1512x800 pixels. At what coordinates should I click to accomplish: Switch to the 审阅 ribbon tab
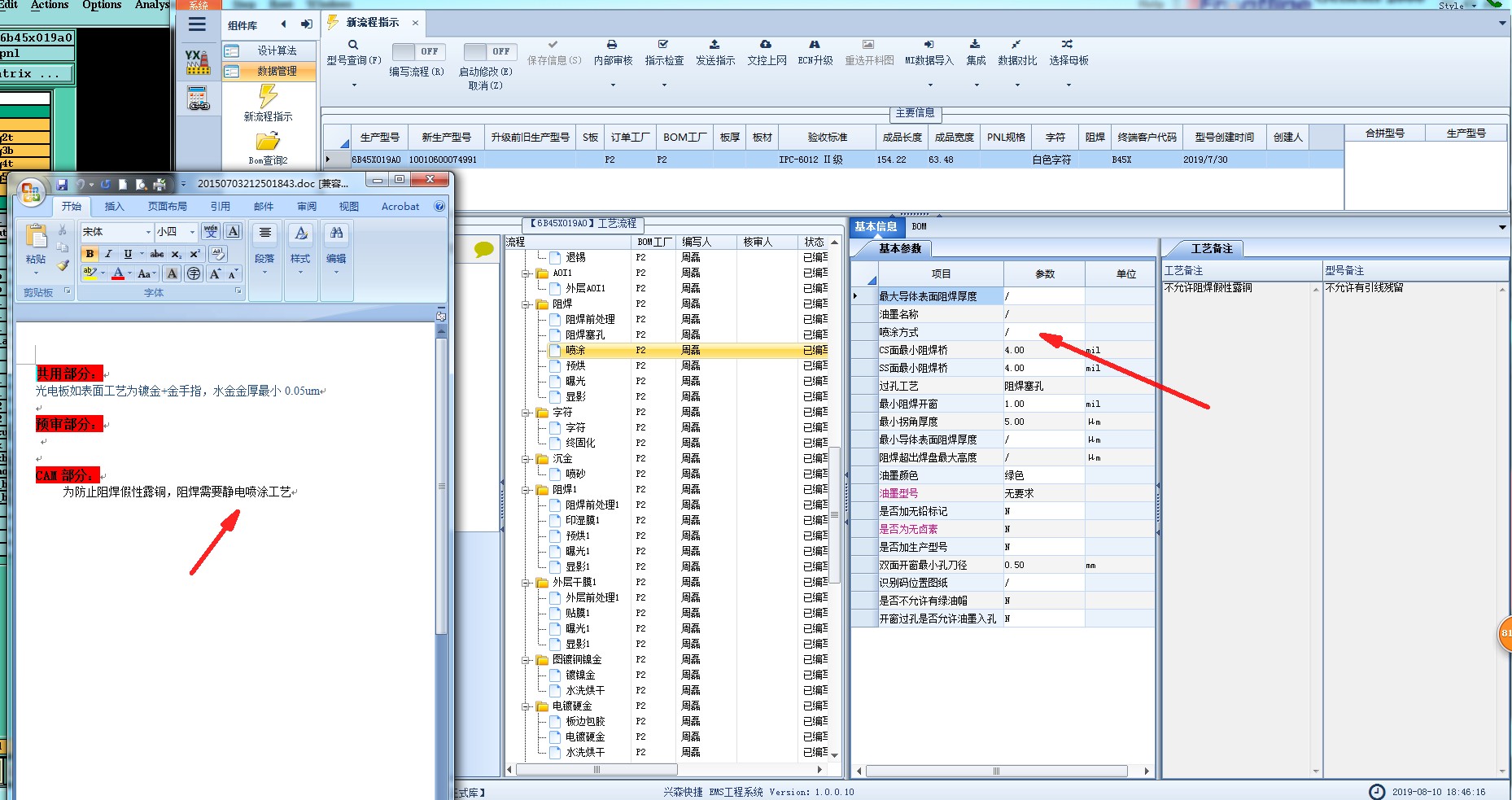tap(307, 207)
